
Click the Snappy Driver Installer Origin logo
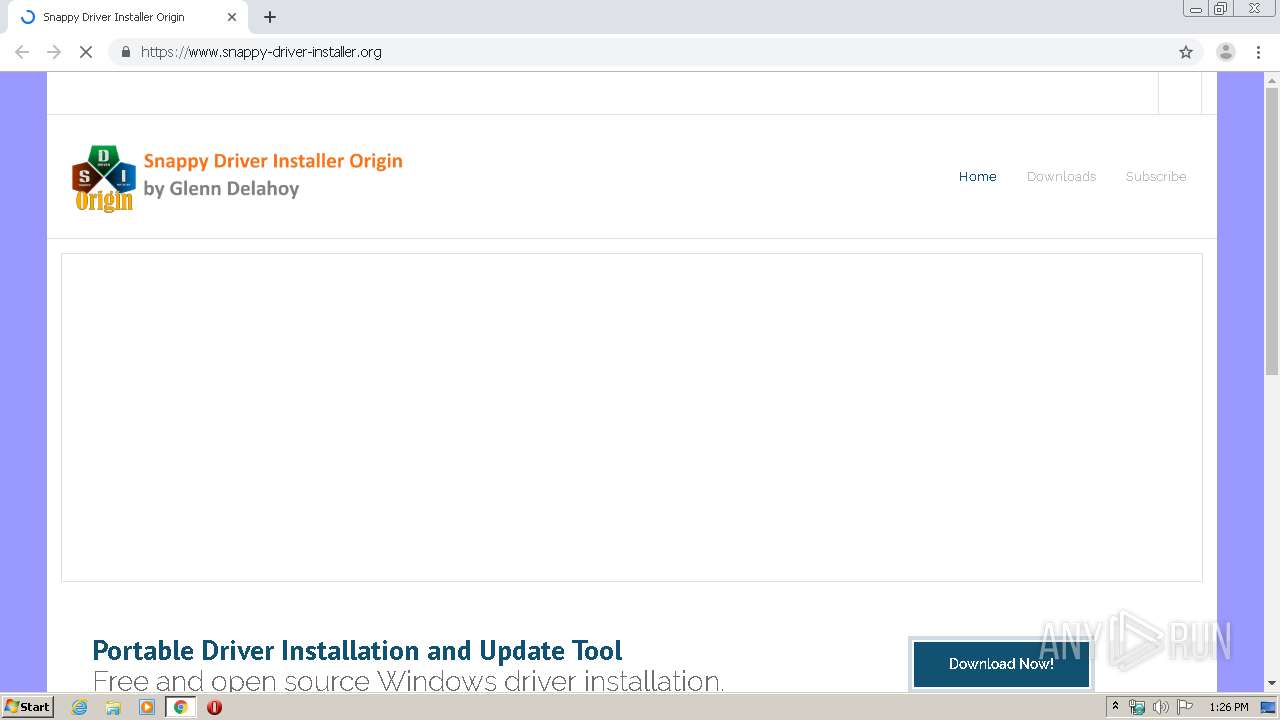(x=237, y=178)
